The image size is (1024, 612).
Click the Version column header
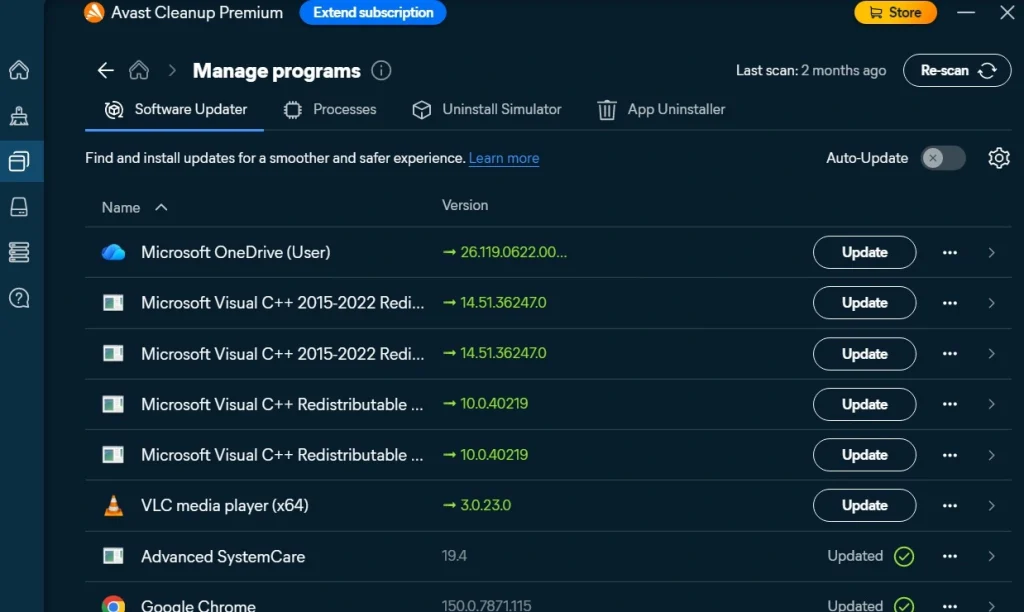[465, 205]
